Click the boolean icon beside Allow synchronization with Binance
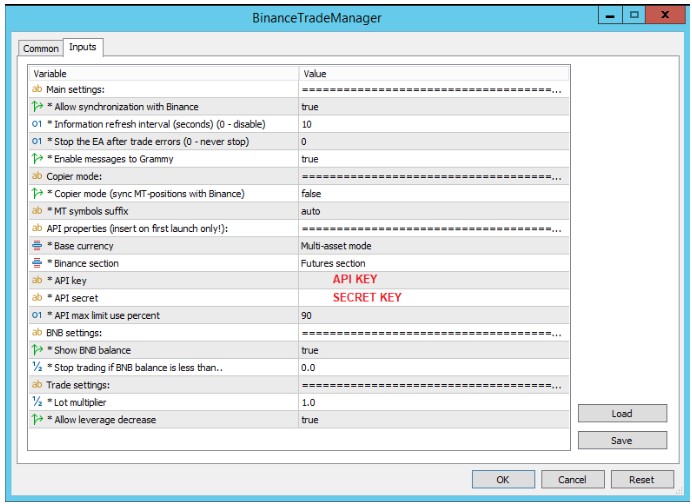 pos(37,106)
